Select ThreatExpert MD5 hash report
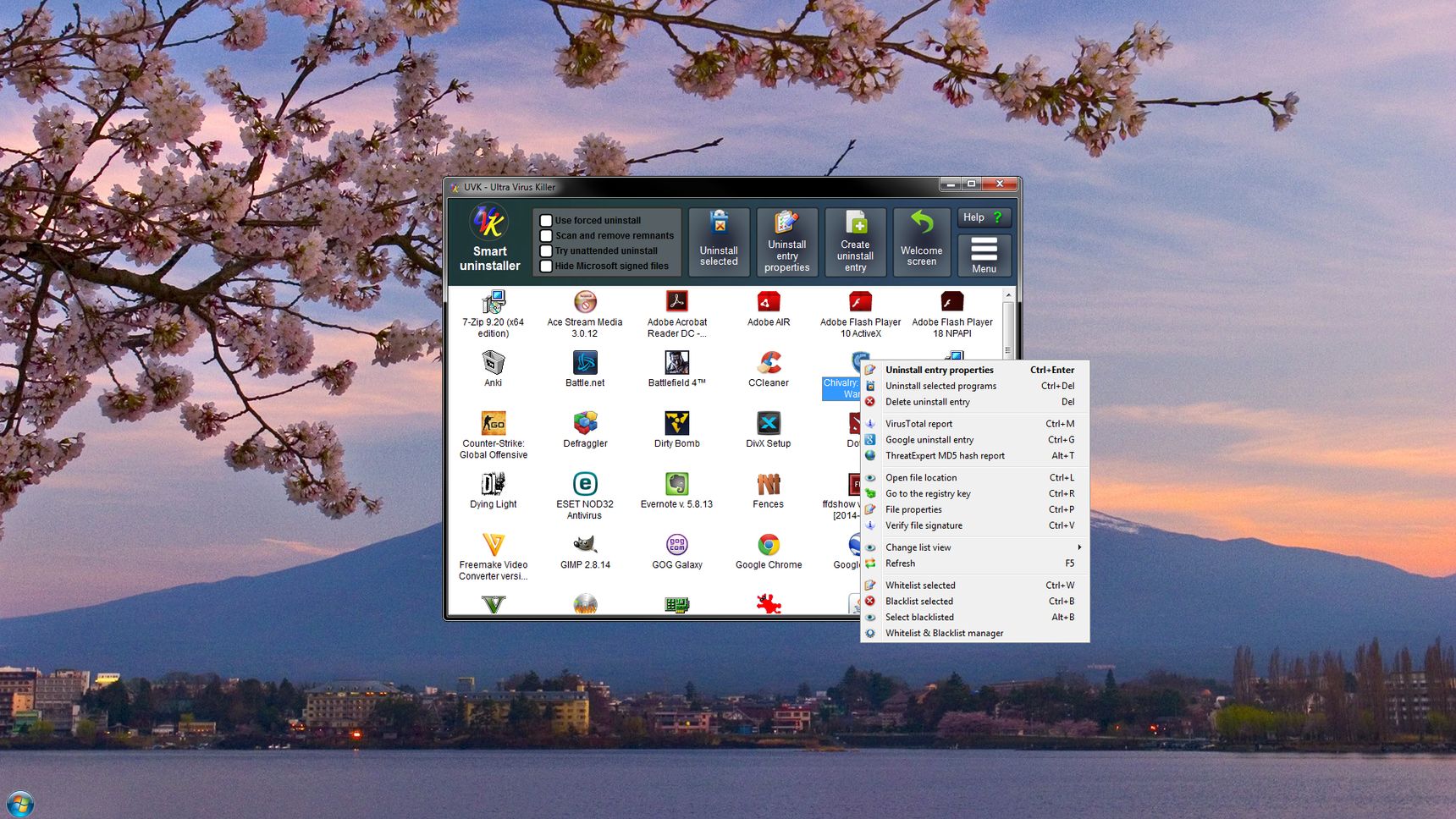 [974, 455]
